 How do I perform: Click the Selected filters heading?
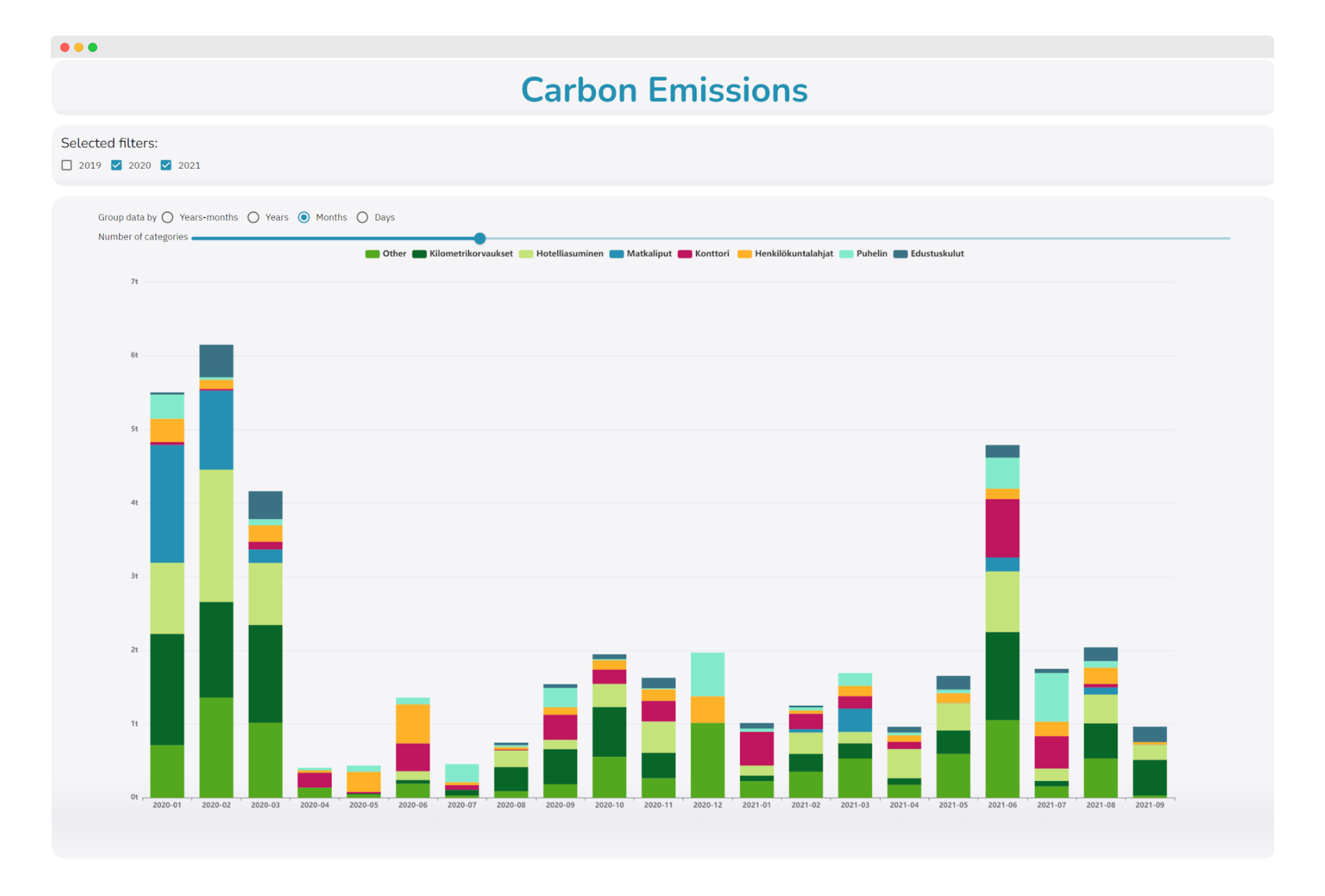tap(109, 144)
